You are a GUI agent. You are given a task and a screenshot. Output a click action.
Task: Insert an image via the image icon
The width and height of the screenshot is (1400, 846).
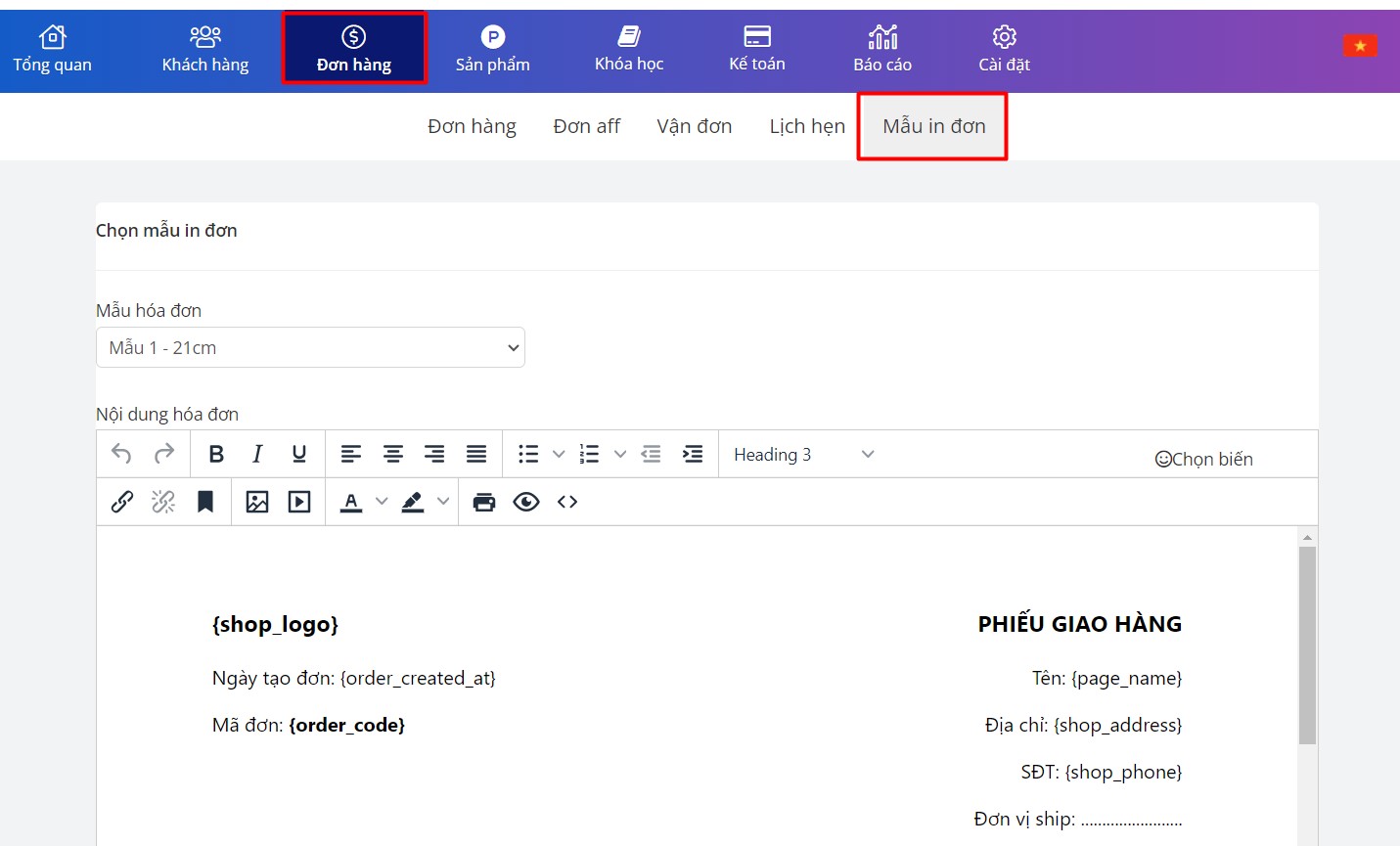click(x=257, y=502)
